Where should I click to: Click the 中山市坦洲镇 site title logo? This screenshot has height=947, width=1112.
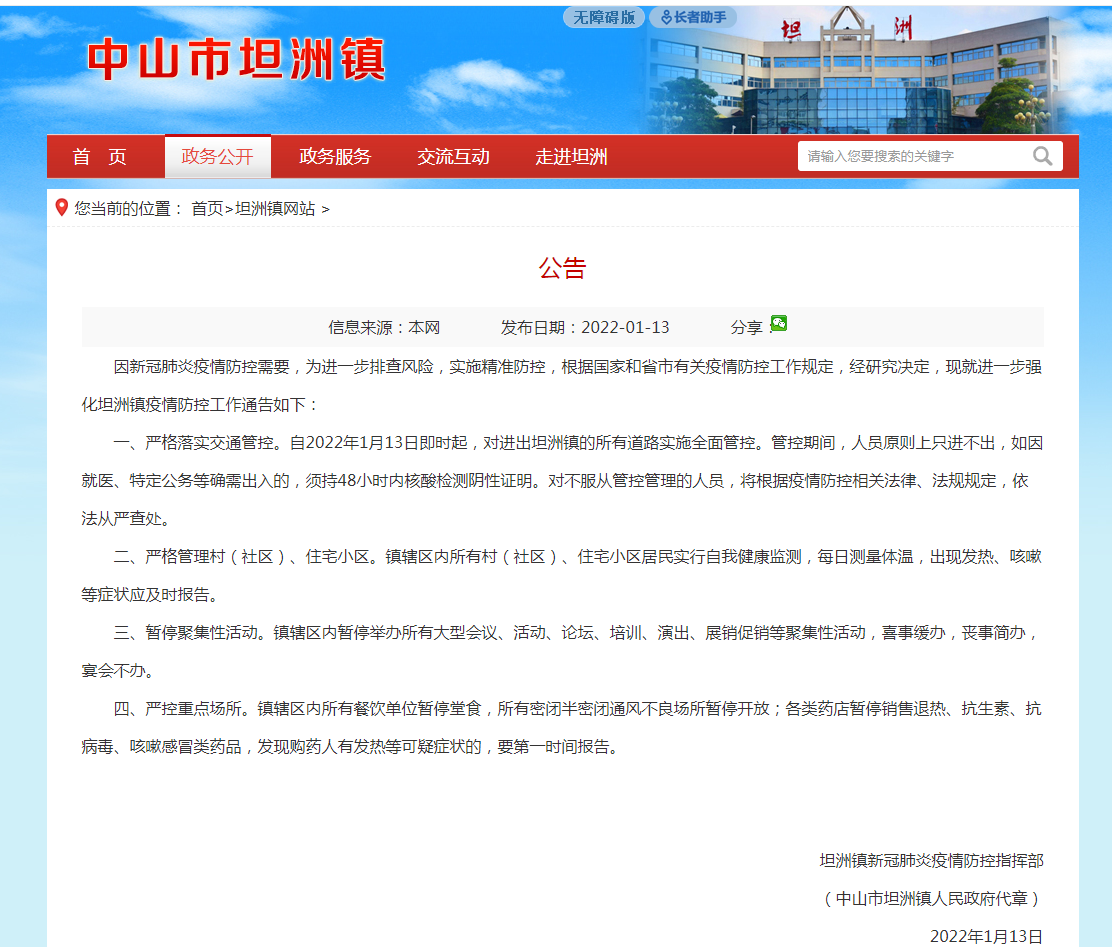coord(236,60)
